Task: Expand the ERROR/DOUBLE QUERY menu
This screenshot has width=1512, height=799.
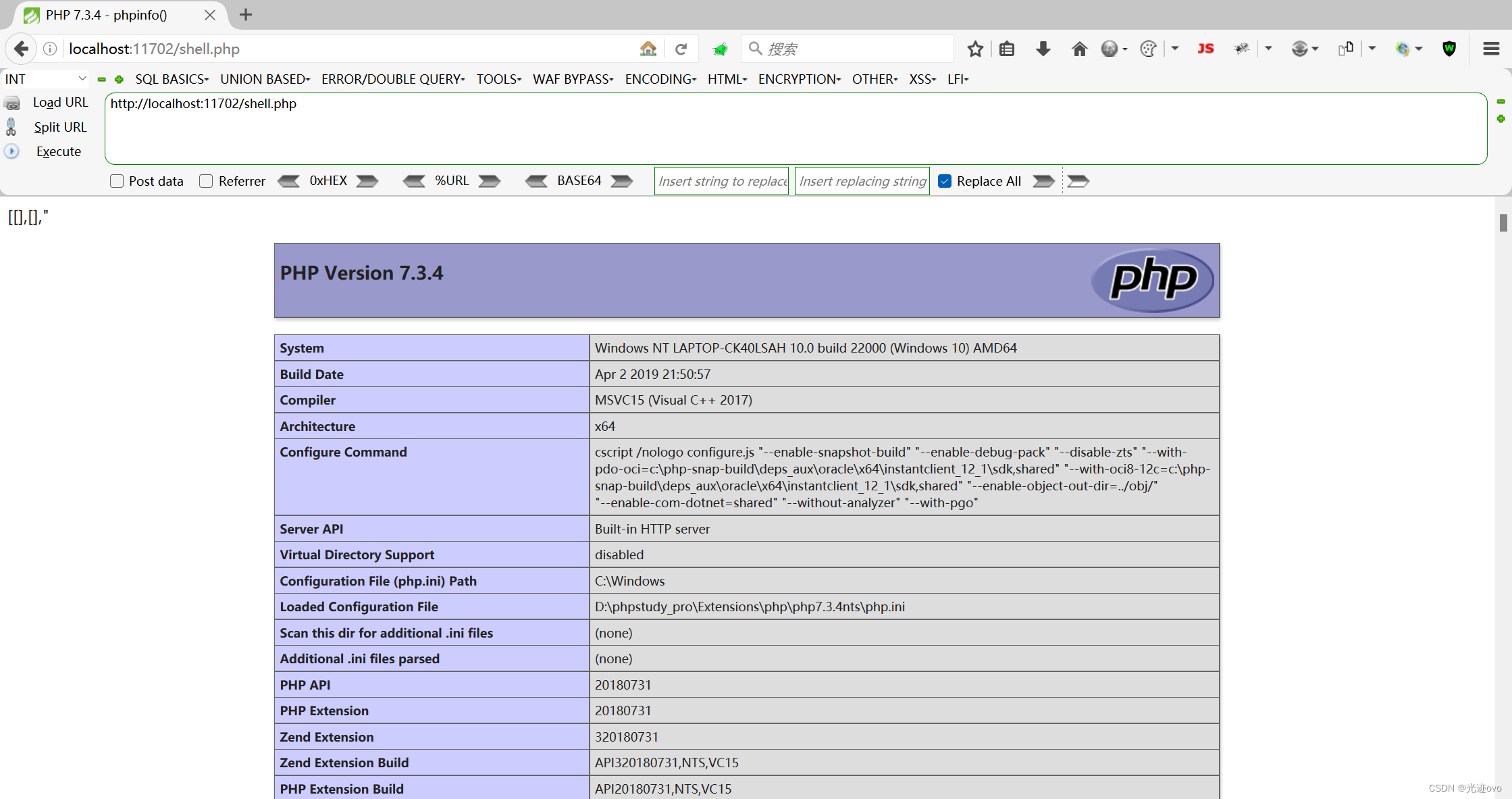Action: (393, 79)
